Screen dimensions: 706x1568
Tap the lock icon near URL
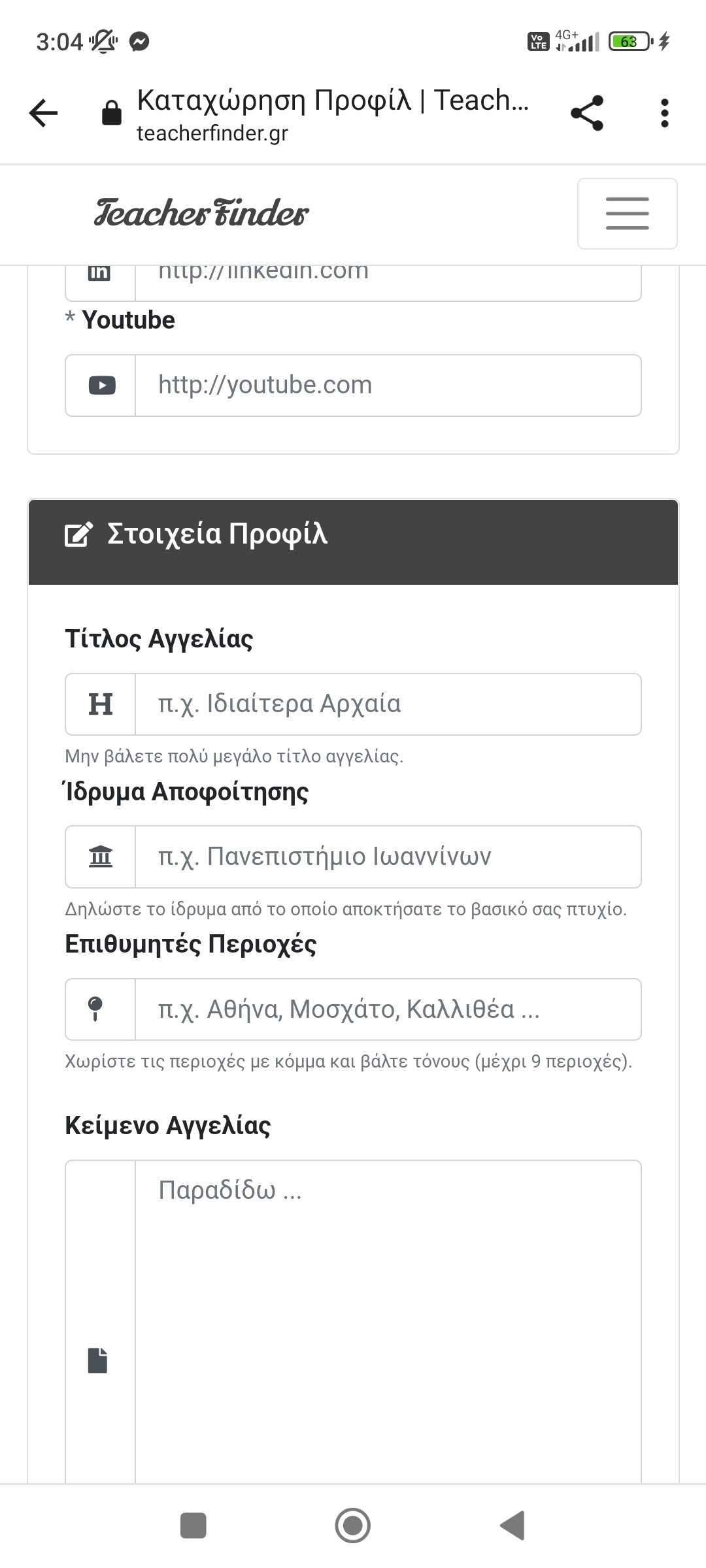[x=112, y=113]
